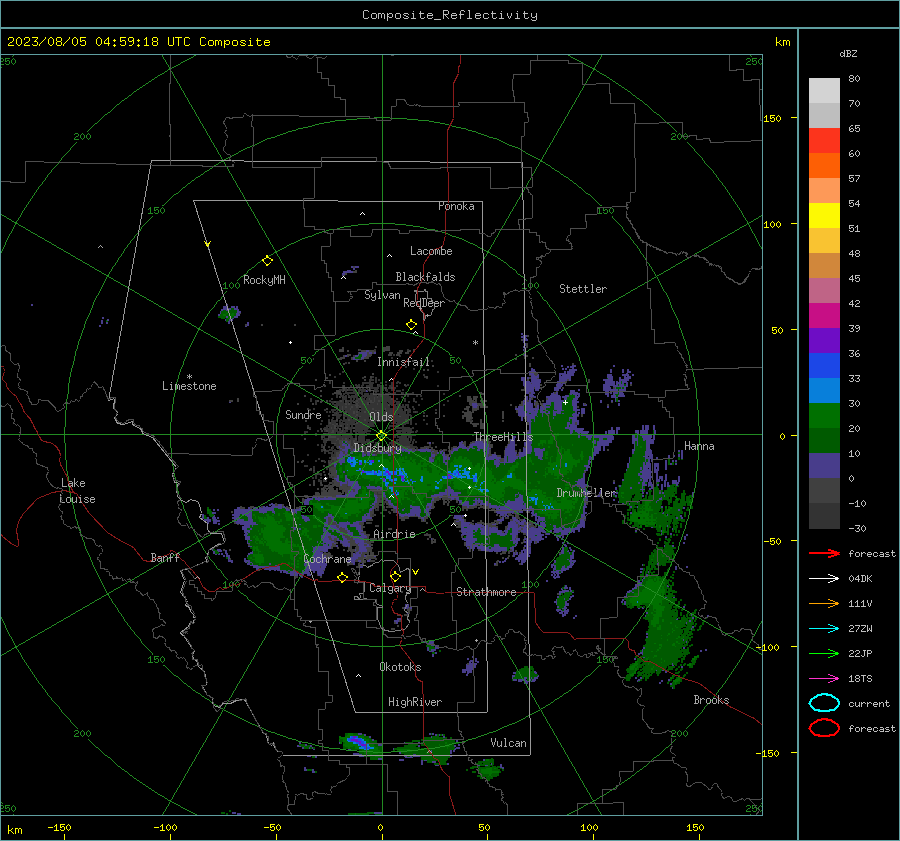Click the Didsbury label near radar center
900x841 pixels.
377,448
